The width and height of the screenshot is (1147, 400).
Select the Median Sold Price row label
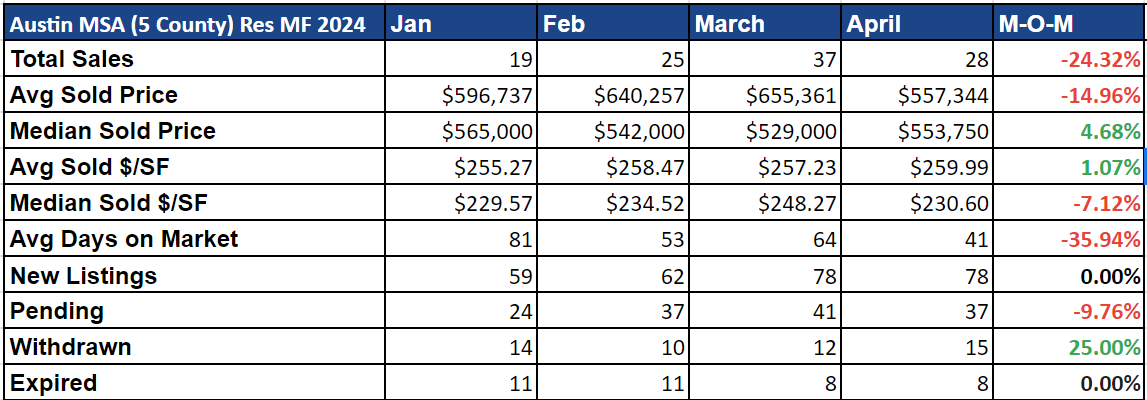click(x=113, y=131)
